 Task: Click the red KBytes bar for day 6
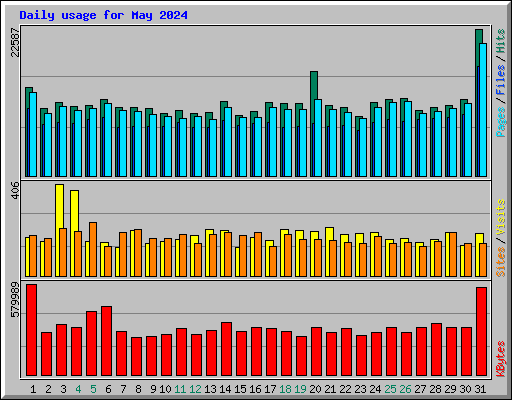(x=107, y=341)
